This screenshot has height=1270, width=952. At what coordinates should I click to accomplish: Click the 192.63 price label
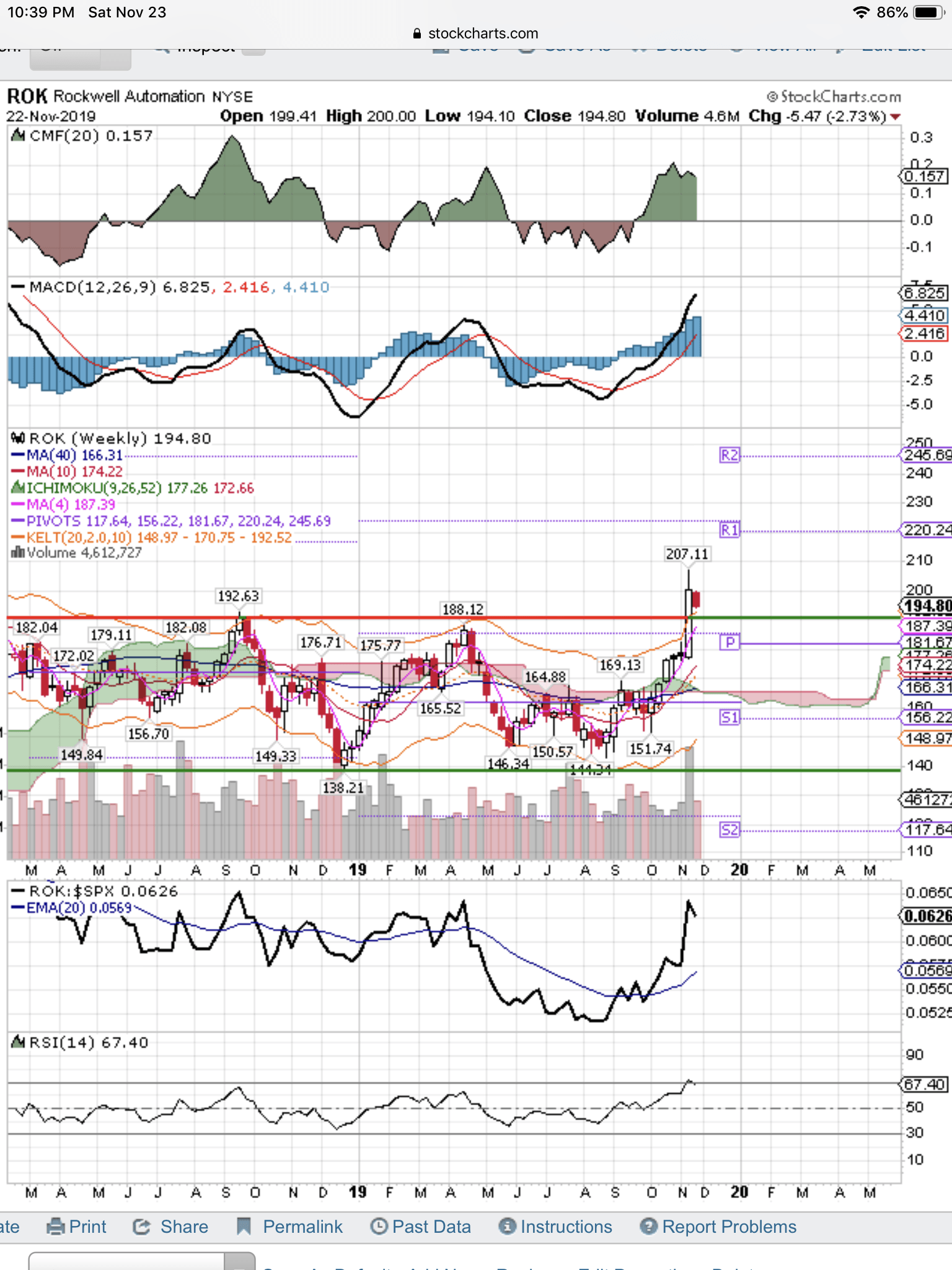click(x=239, y=596)
